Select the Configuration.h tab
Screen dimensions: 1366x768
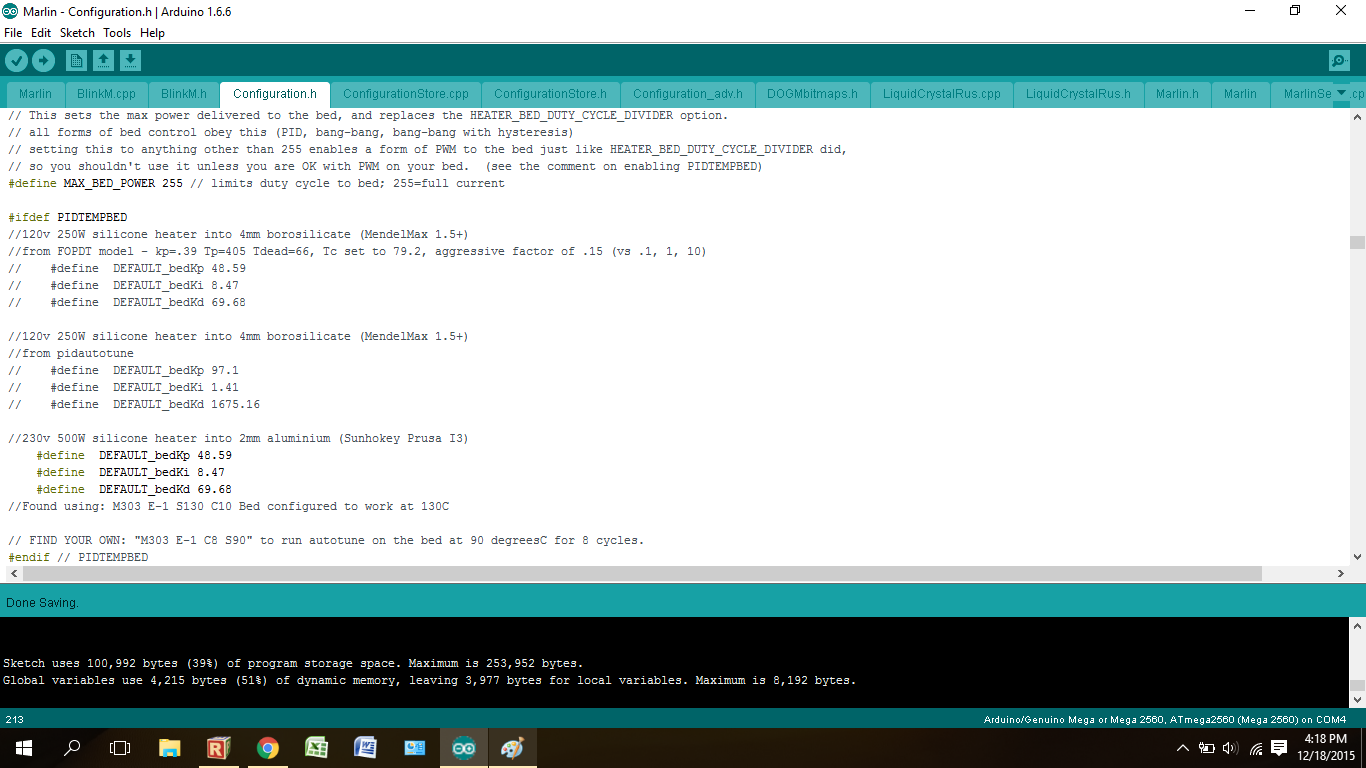[275, 94]
